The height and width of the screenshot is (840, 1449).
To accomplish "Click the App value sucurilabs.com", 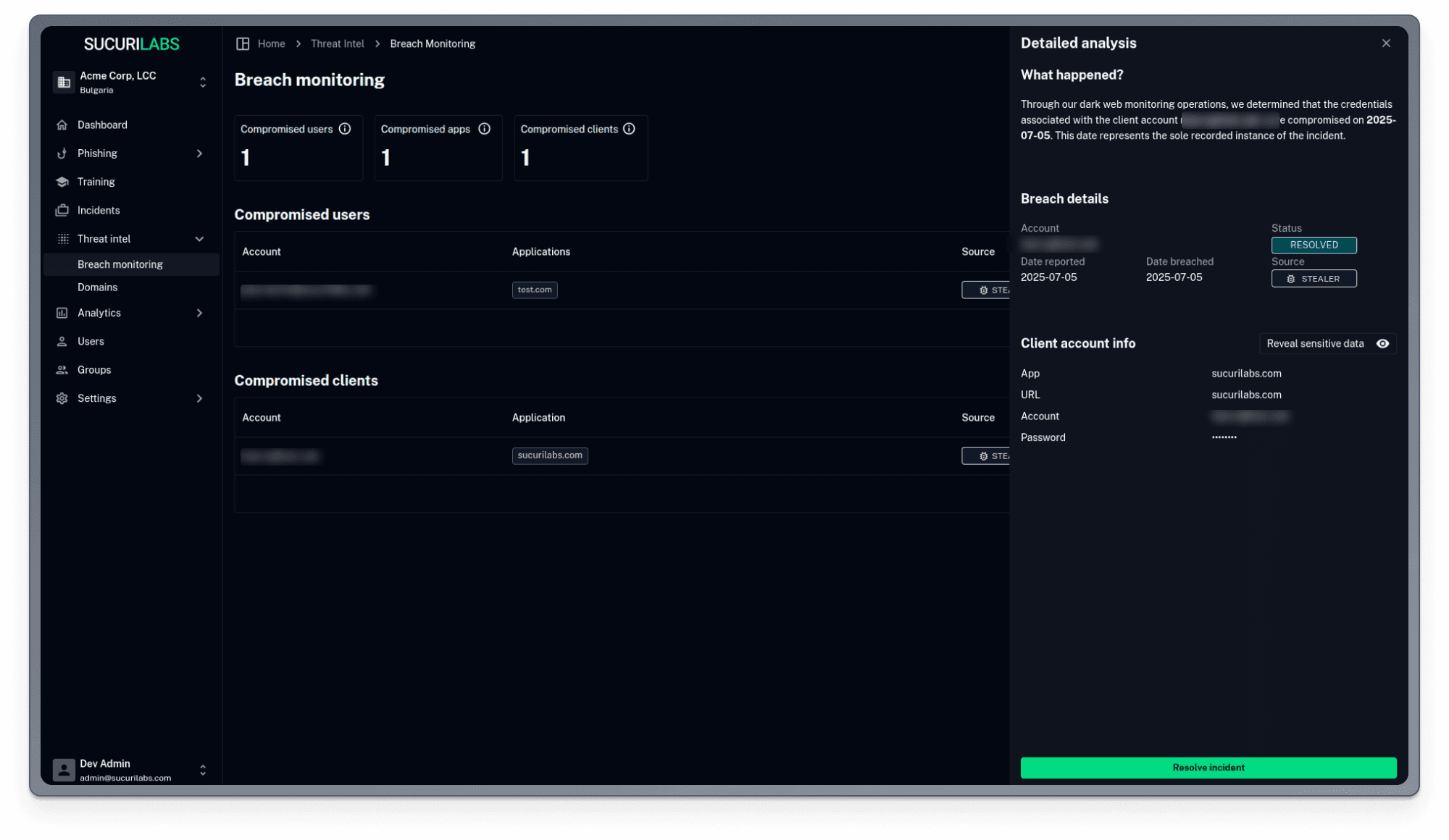I will [x=1246, y=374].
